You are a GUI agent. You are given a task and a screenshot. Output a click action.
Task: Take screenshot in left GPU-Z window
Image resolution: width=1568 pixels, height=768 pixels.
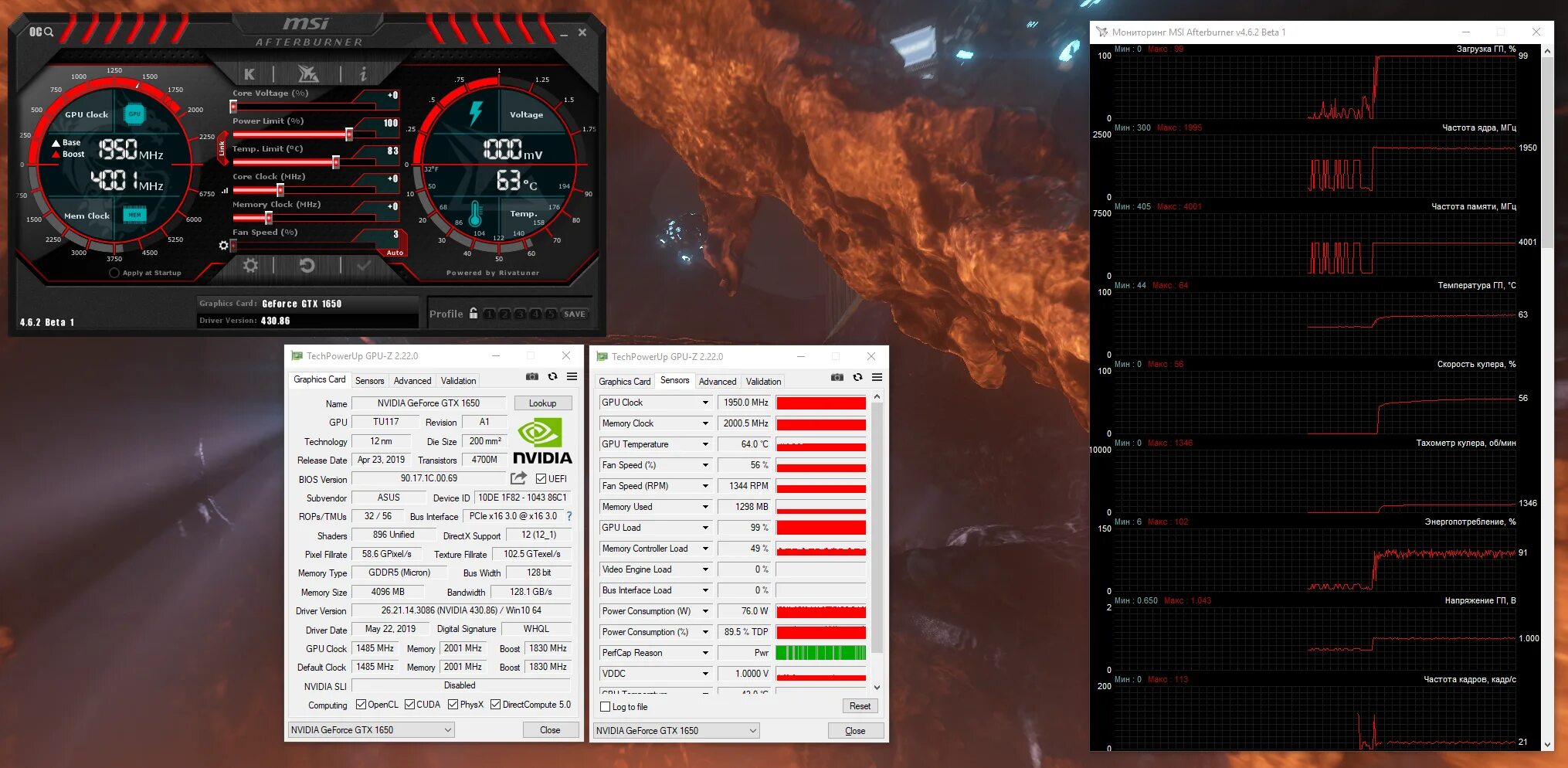click(532, 376)
